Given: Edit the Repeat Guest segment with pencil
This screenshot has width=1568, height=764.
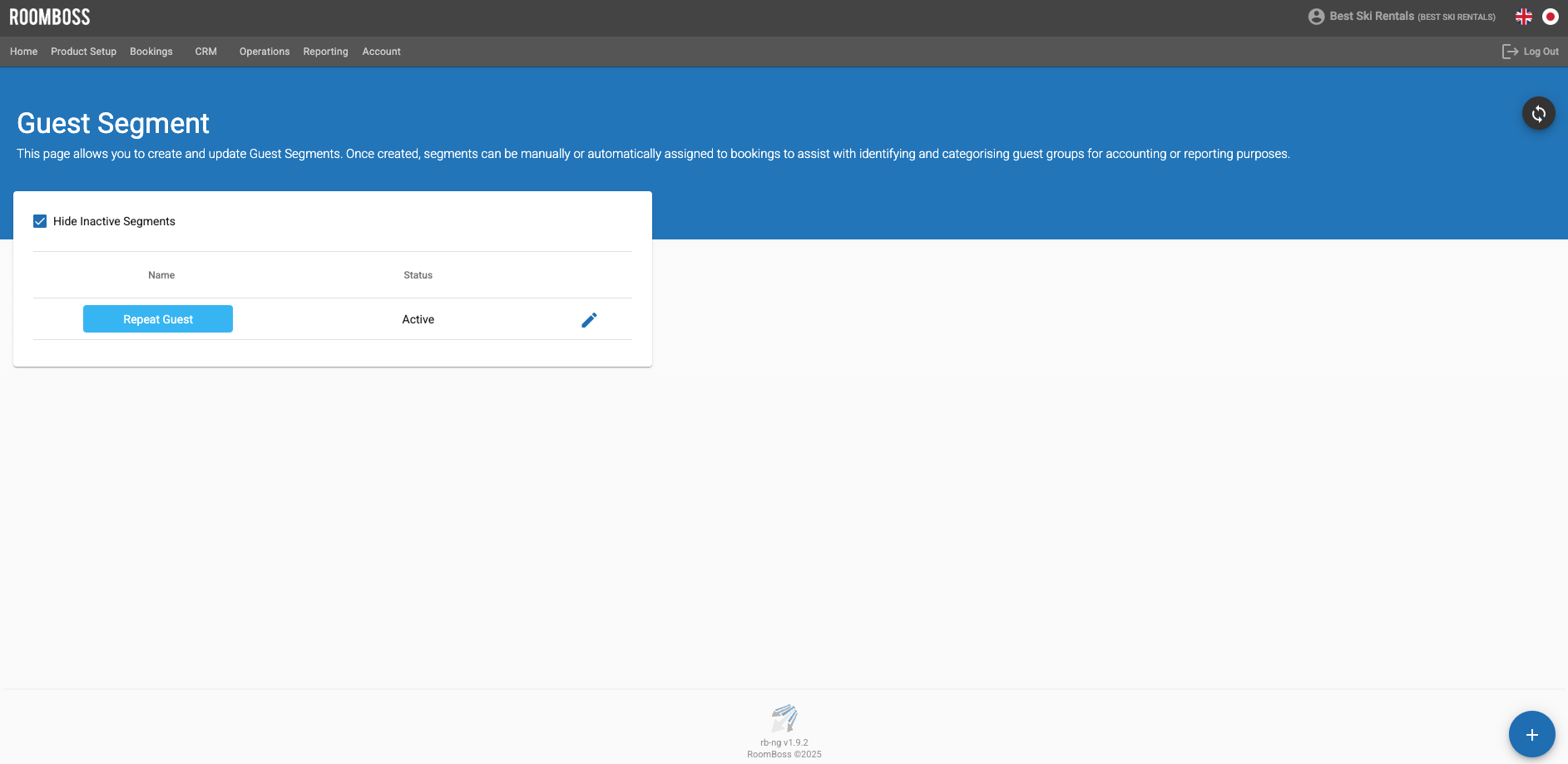Looking at the screenshot, I should [589, 320].
